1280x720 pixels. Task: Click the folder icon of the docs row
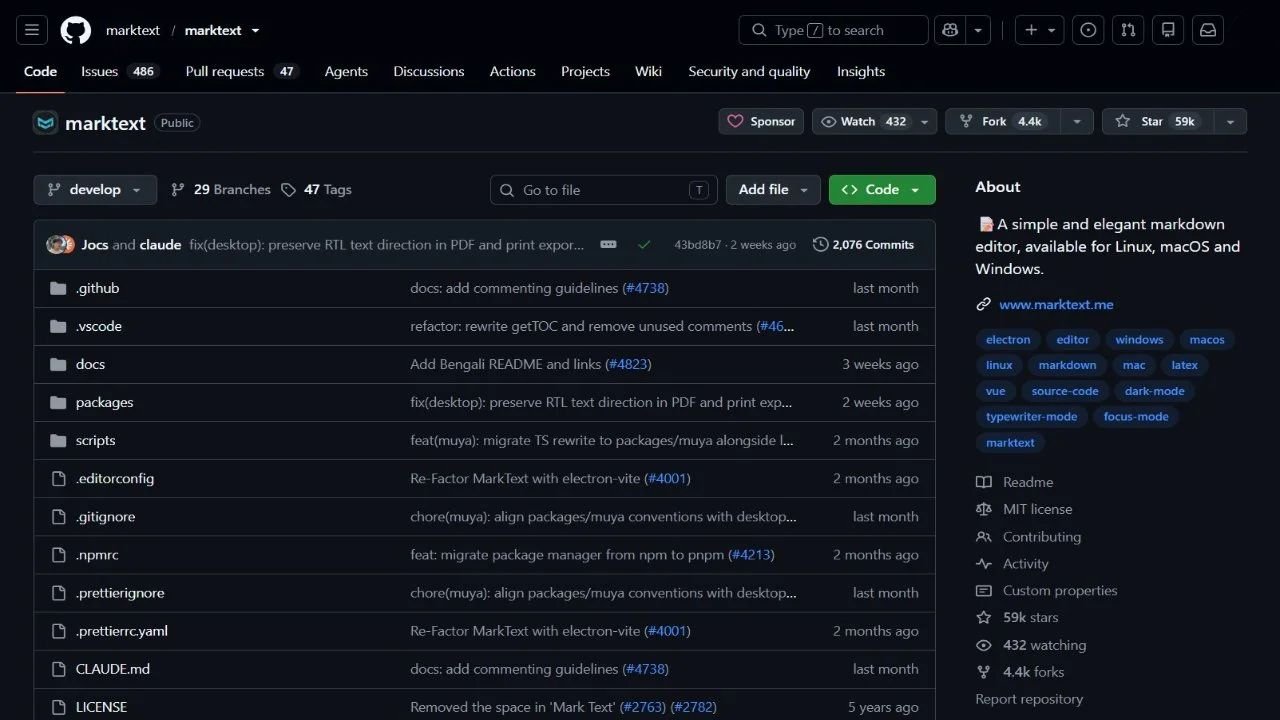pos(58,364)
